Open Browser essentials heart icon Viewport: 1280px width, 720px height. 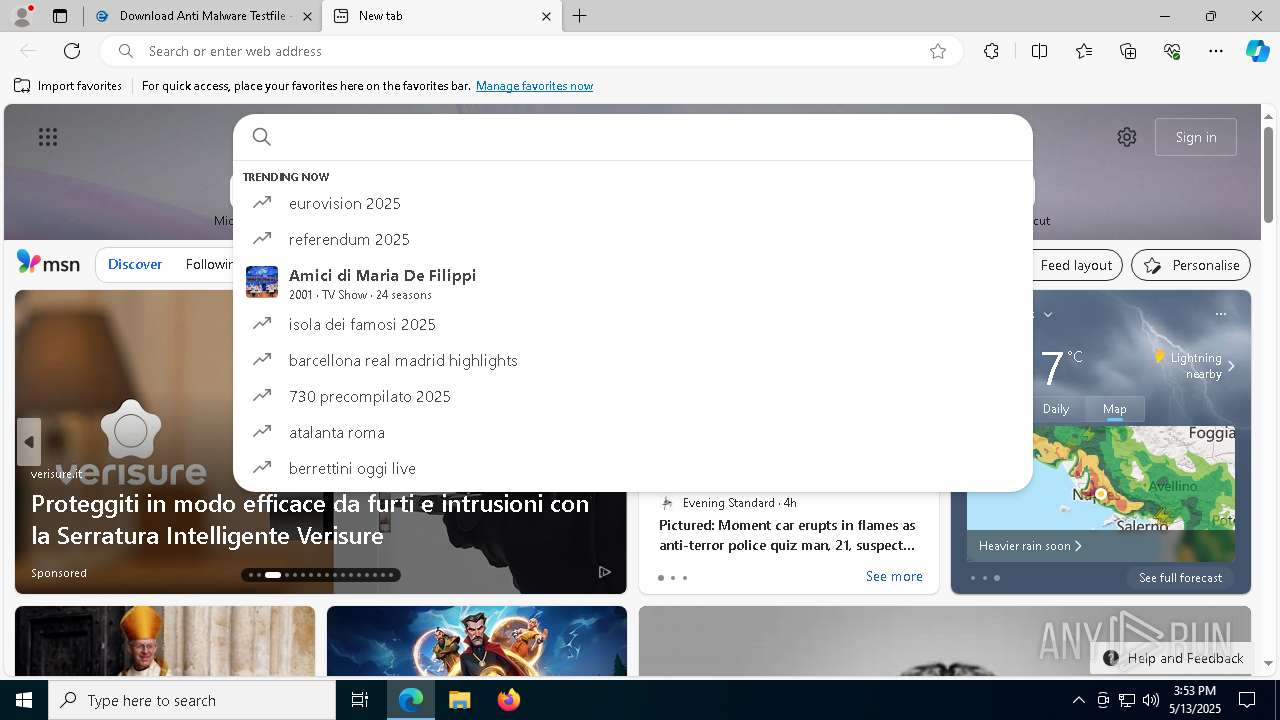coord(1172,51)
